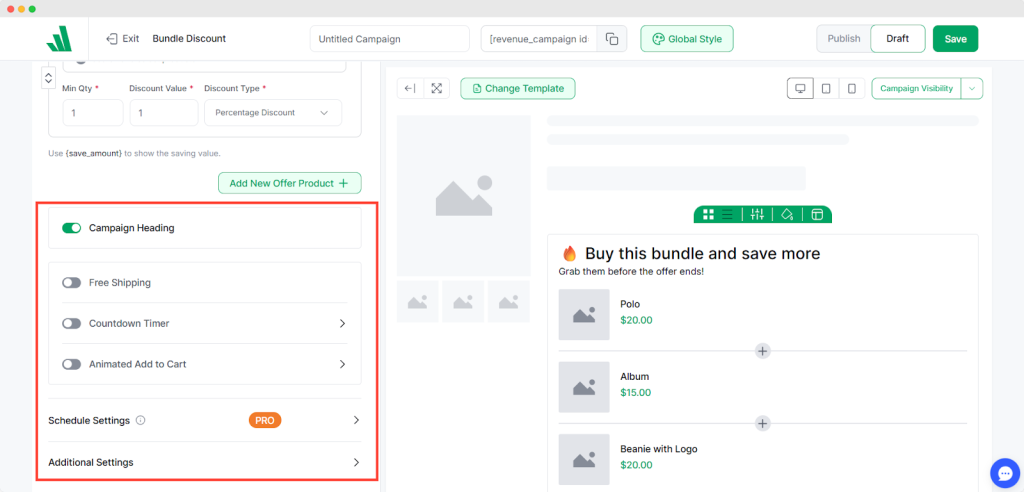Open the chat support bubble

(1004, 473)
